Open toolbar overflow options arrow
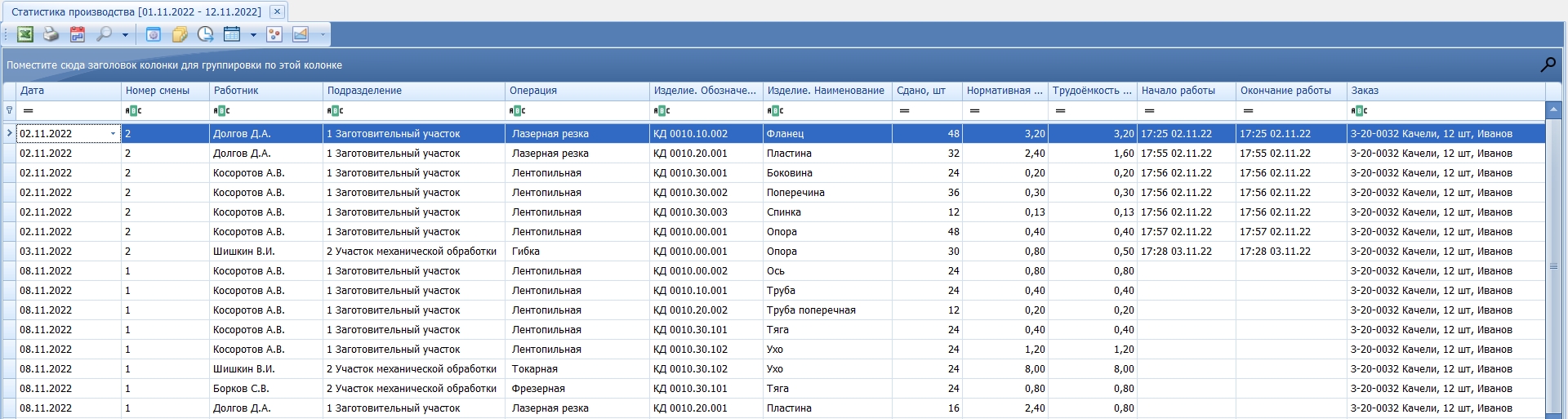This screenshot has height=419, width=1568. (x=323, y=35)
